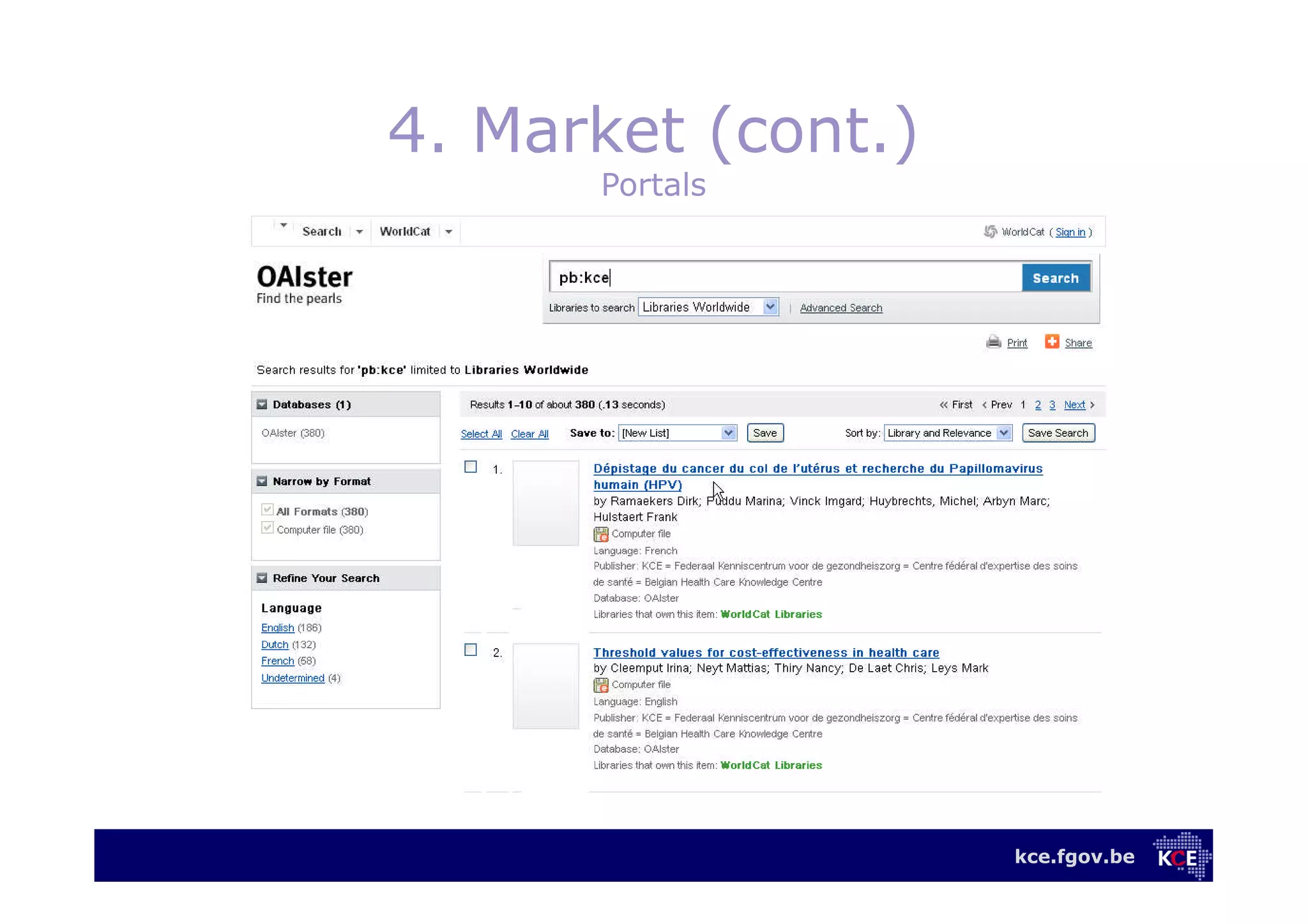Tick the checkbox for result 1

pyautogui.click(x=471, y=467)
